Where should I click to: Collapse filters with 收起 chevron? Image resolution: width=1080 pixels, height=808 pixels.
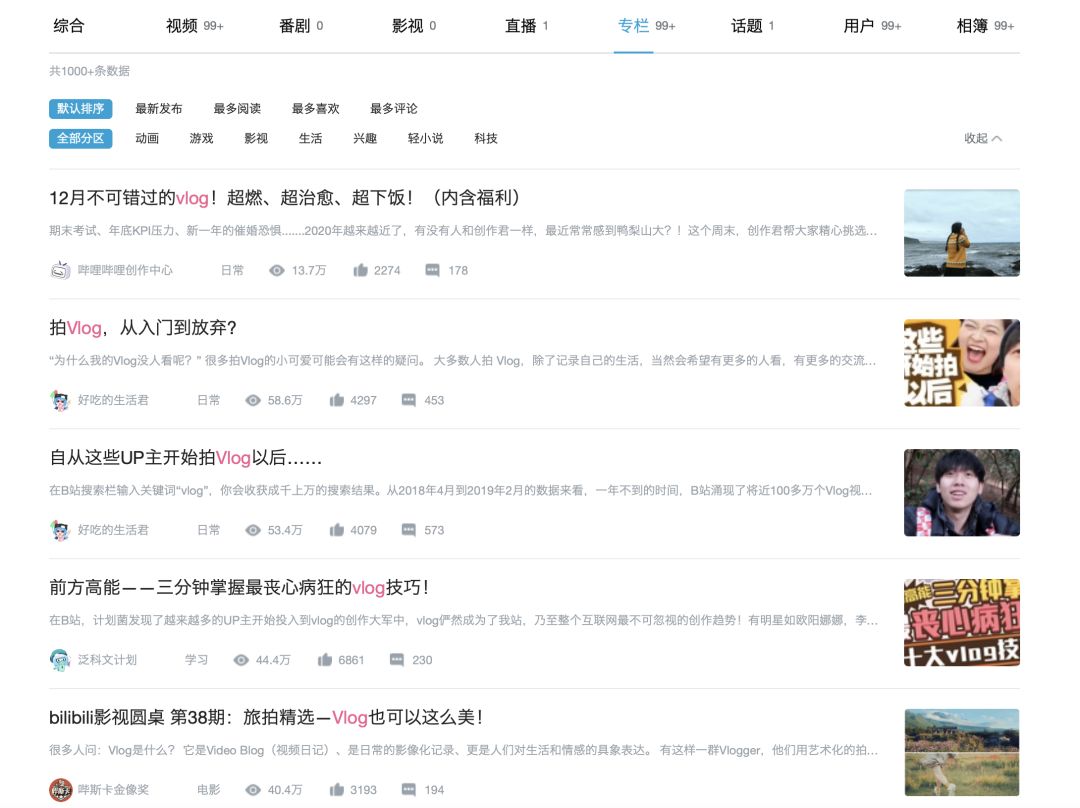coord(983,138)
